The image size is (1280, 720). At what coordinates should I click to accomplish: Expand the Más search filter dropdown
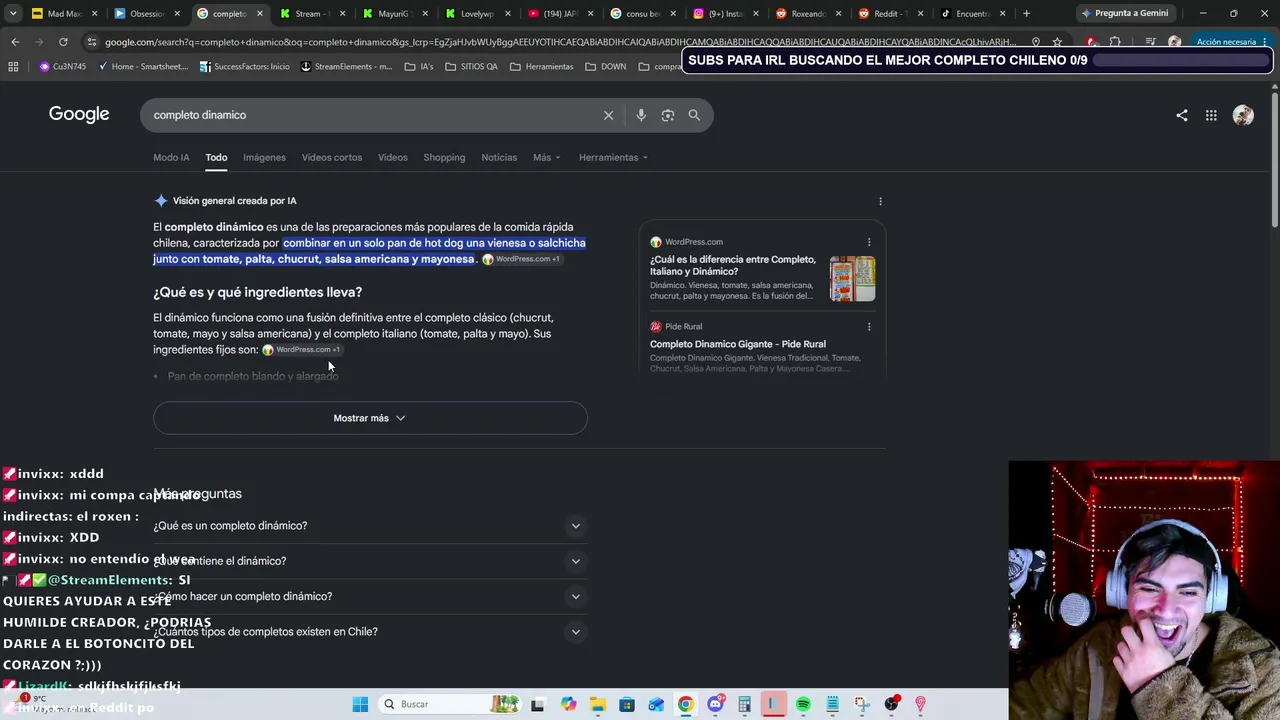[x=546, y=157]
